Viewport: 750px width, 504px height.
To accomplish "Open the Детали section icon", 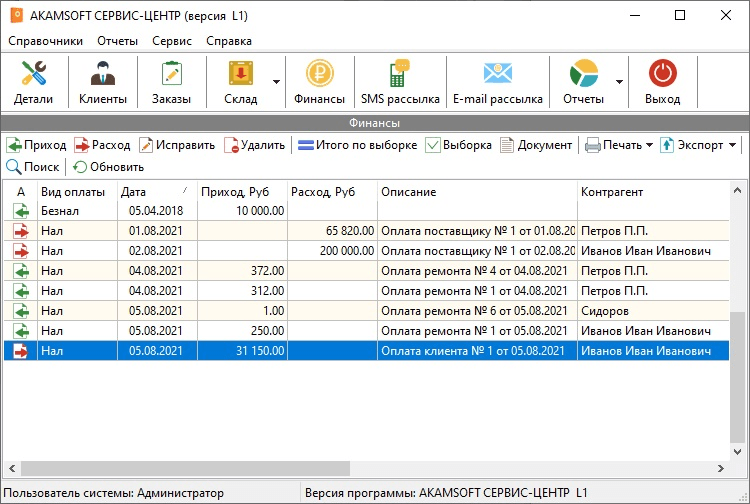I will tap(33, 73).
